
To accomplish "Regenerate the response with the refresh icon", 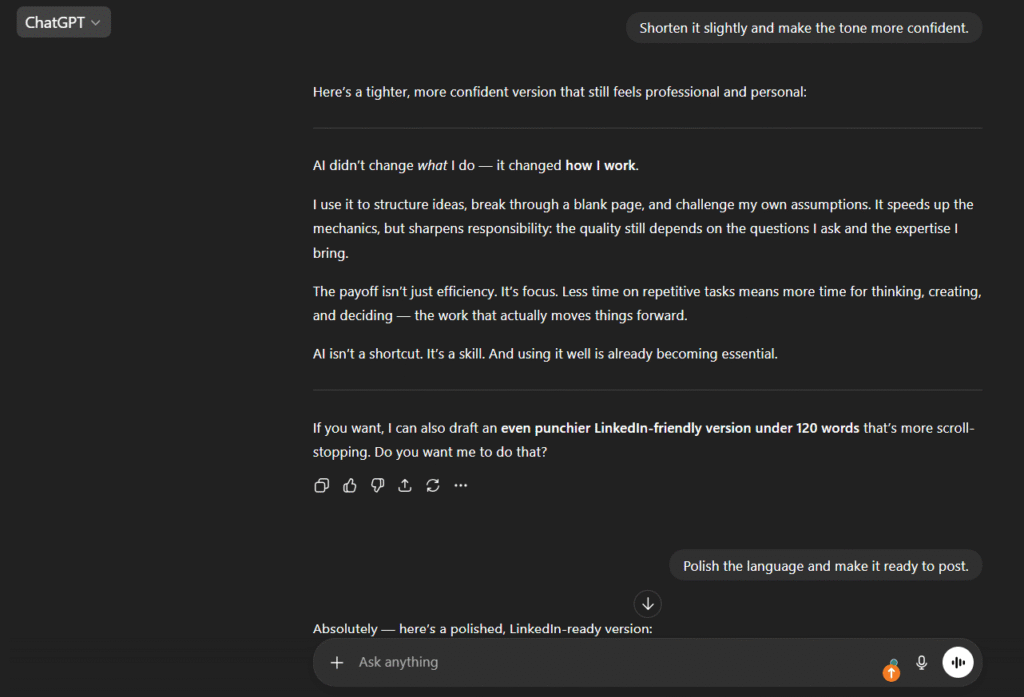I will (433, 486).
